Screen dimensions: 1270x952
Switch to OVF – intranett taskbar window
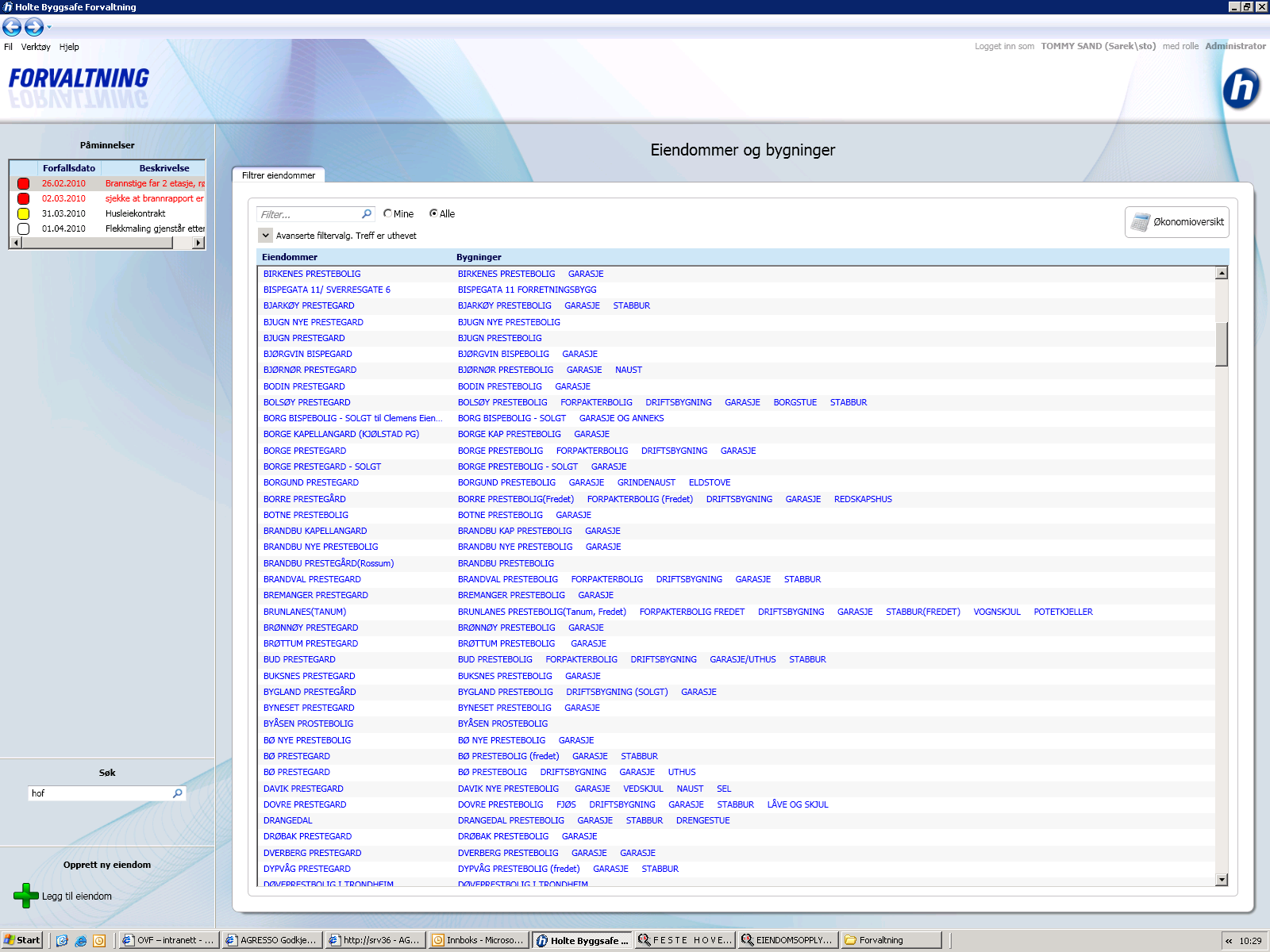(168, 940)
